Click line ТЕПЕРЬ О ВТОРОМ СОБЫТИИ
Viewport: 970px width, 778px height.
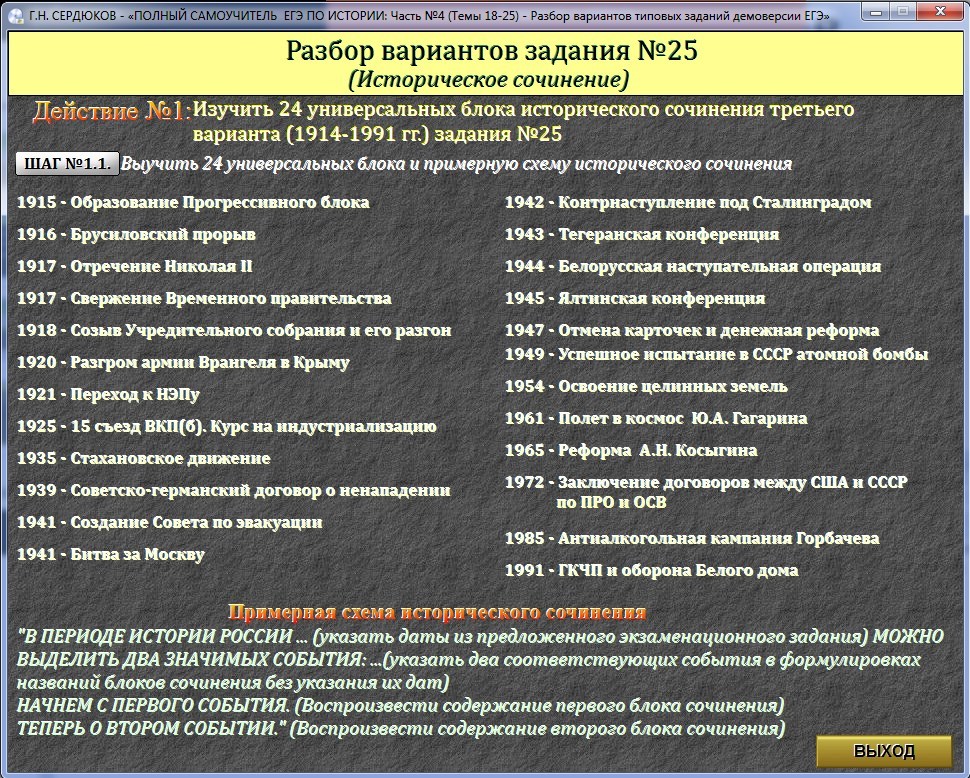point(401,729)
